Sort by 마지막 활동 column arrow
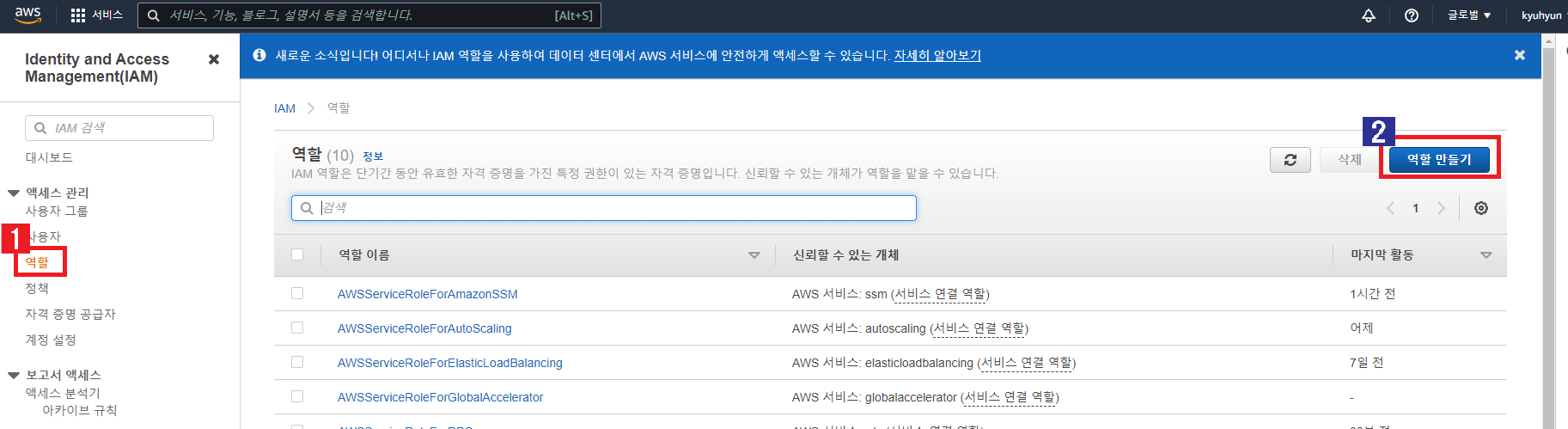Image resolution: width=1568 pixels, height=429 pixels. 1486,255
